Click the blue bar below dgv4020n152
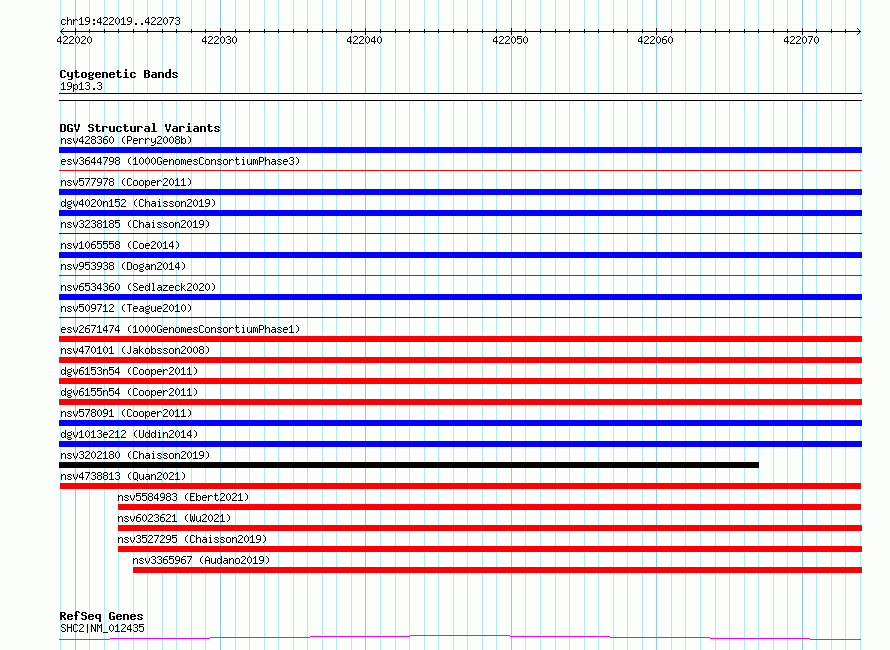The height and width of the screenshot is (650, 890). [x=460, y=213]
